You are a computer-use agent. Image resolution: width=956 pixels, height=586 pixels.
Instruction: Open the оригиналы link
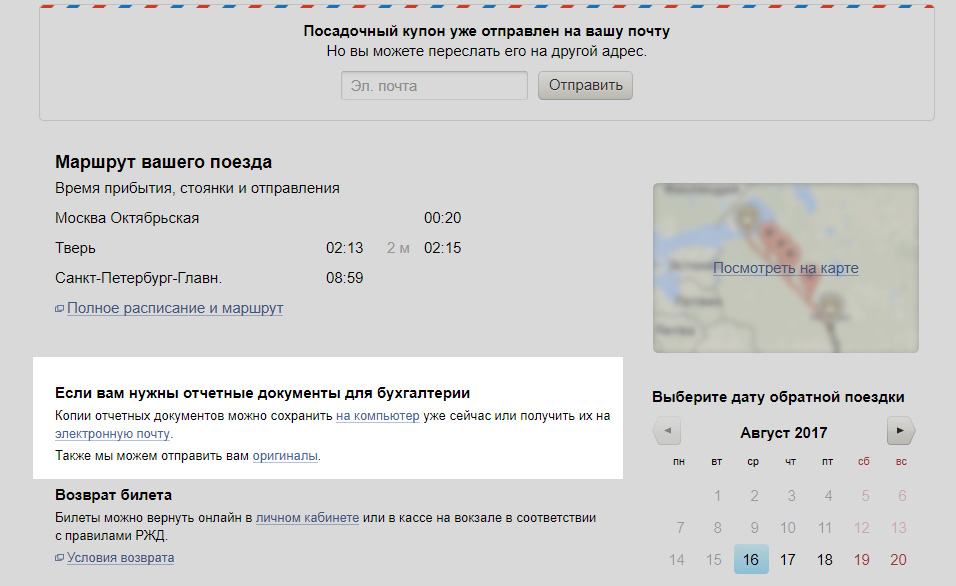point(285,456)
